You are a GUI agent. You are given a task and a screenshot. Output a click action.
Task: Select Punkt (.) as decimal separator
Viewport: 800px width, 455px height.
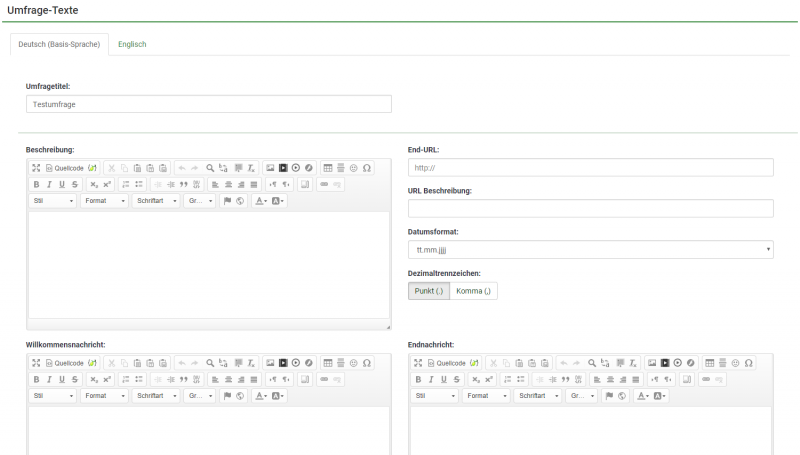(429, 291)
